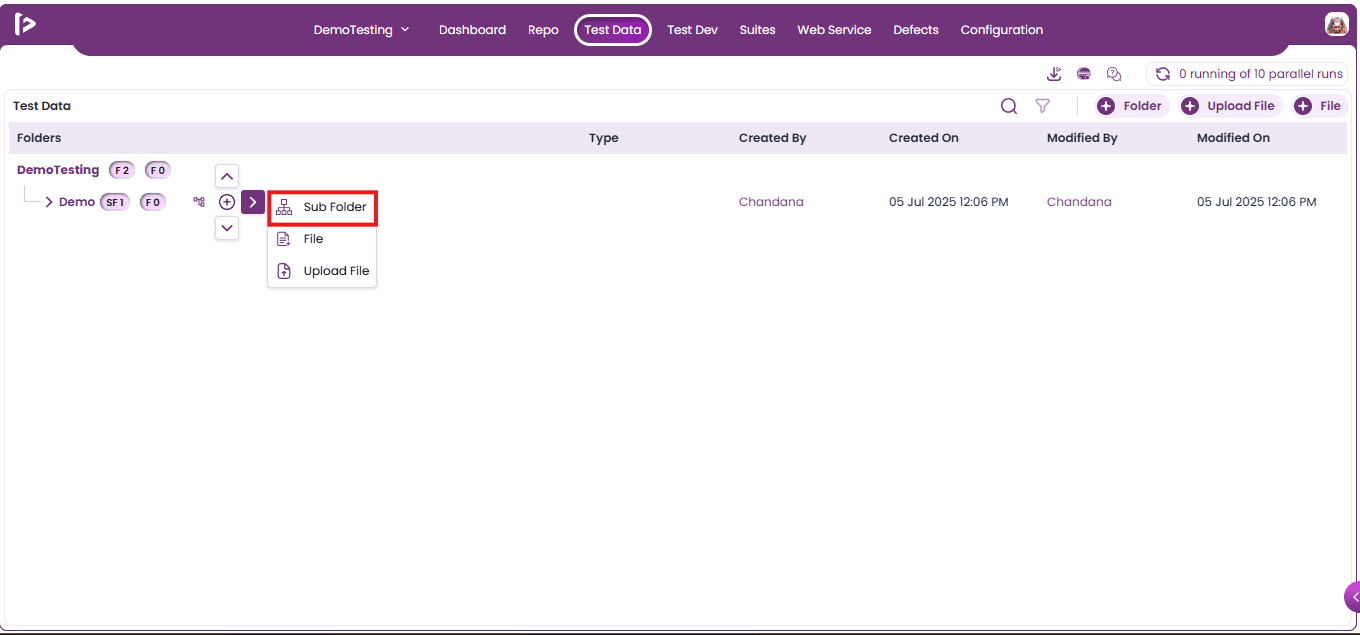The height and width of the screenshot is (635, 1360).
Task: Open the help chat bubbles icon
Action: tap(1114, 74)
